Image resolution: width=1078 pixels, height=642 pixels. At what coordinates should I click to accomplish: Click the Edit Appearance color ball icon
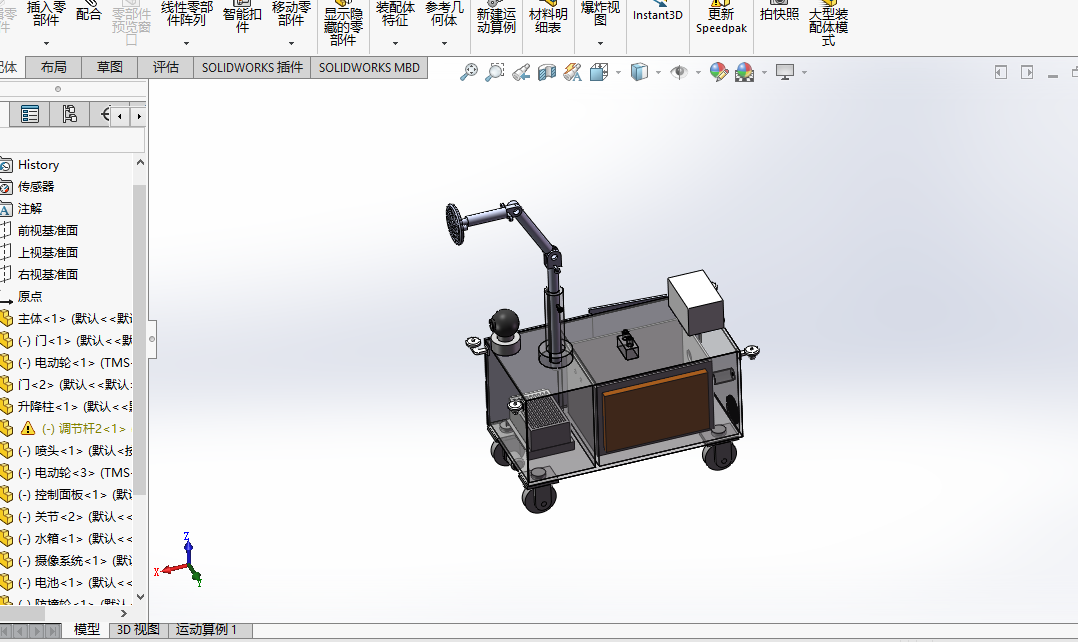[x=718, y=72]
